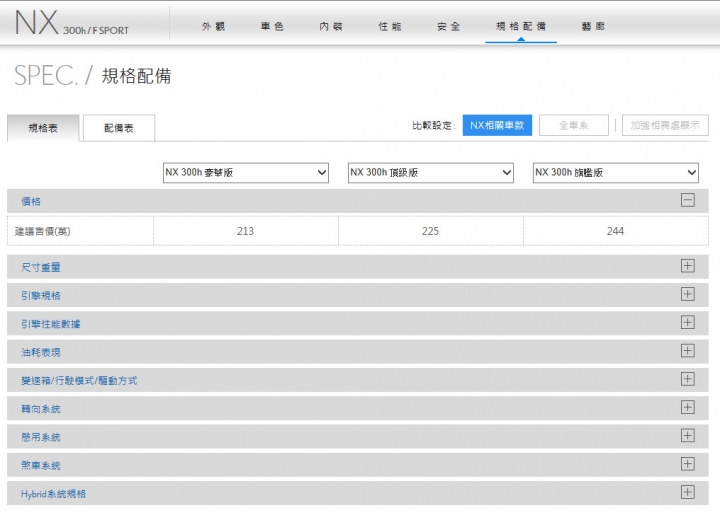
Task: Click the NX 300h / F SPORT logo
Action: tap(72, 23)
